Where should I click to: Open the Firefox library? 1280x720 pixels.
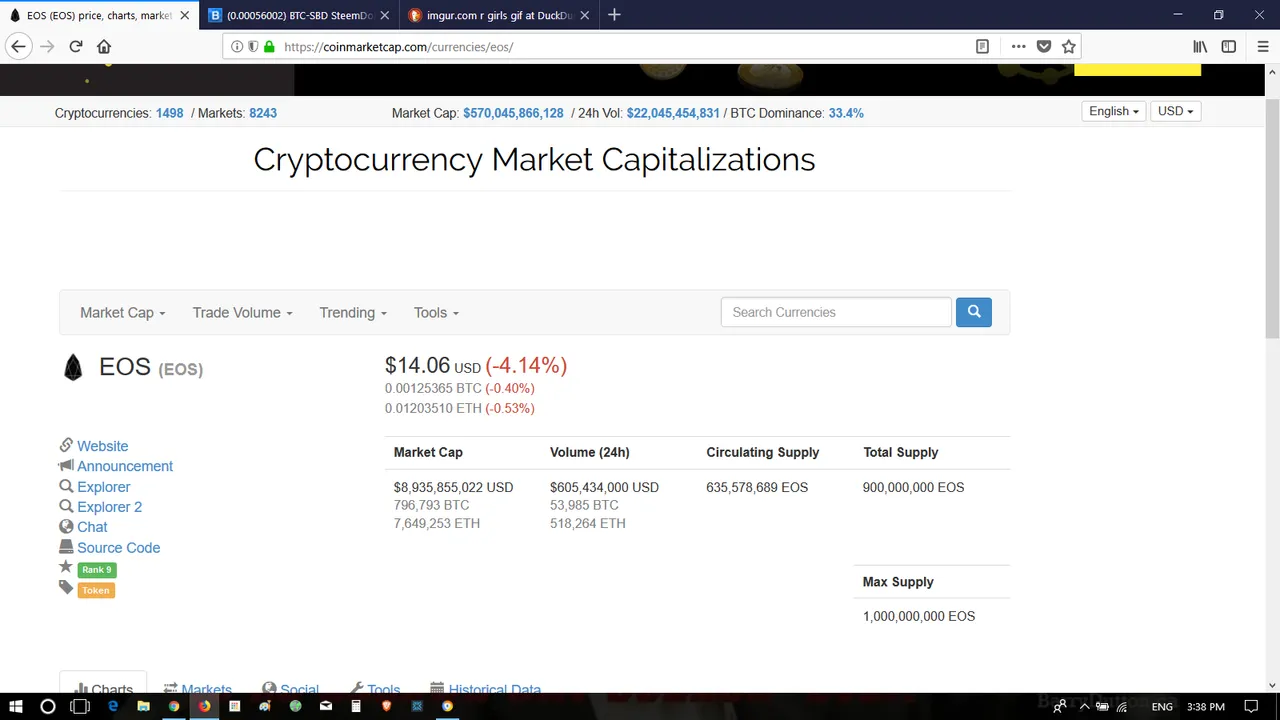(x=1200, y=47)
